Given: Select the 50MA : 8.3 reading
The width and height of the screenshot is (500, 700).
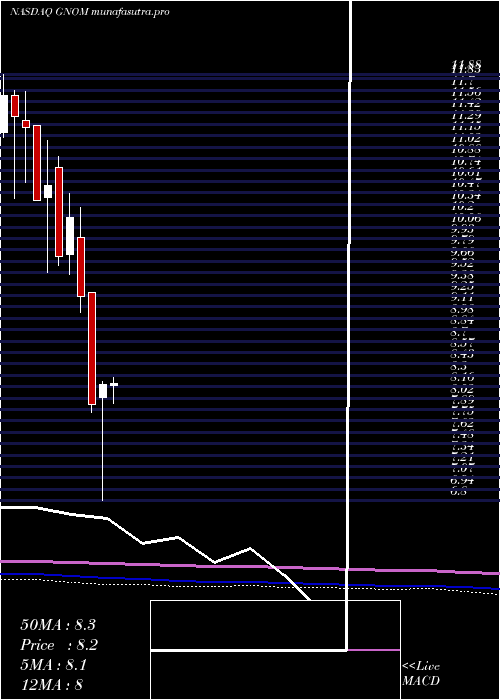Looking at the screenshot, I should (58, 625).
